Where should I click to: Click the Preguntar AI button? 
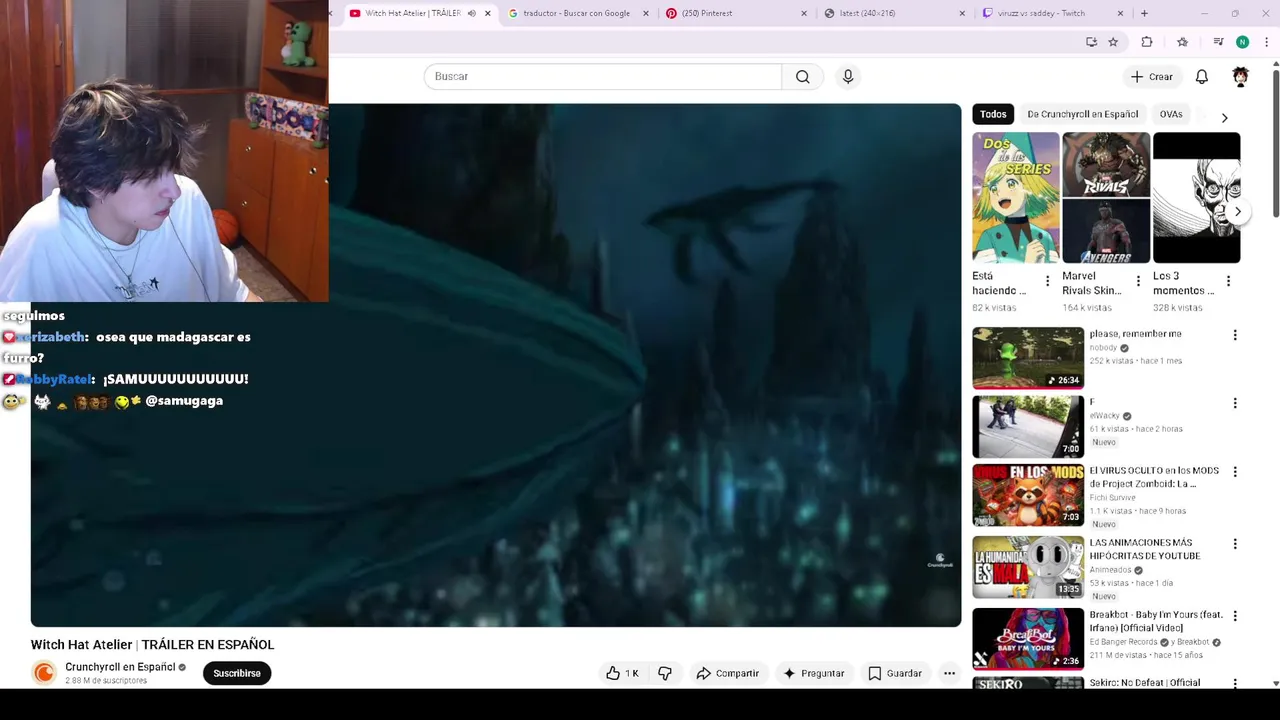tap(813, 673)
